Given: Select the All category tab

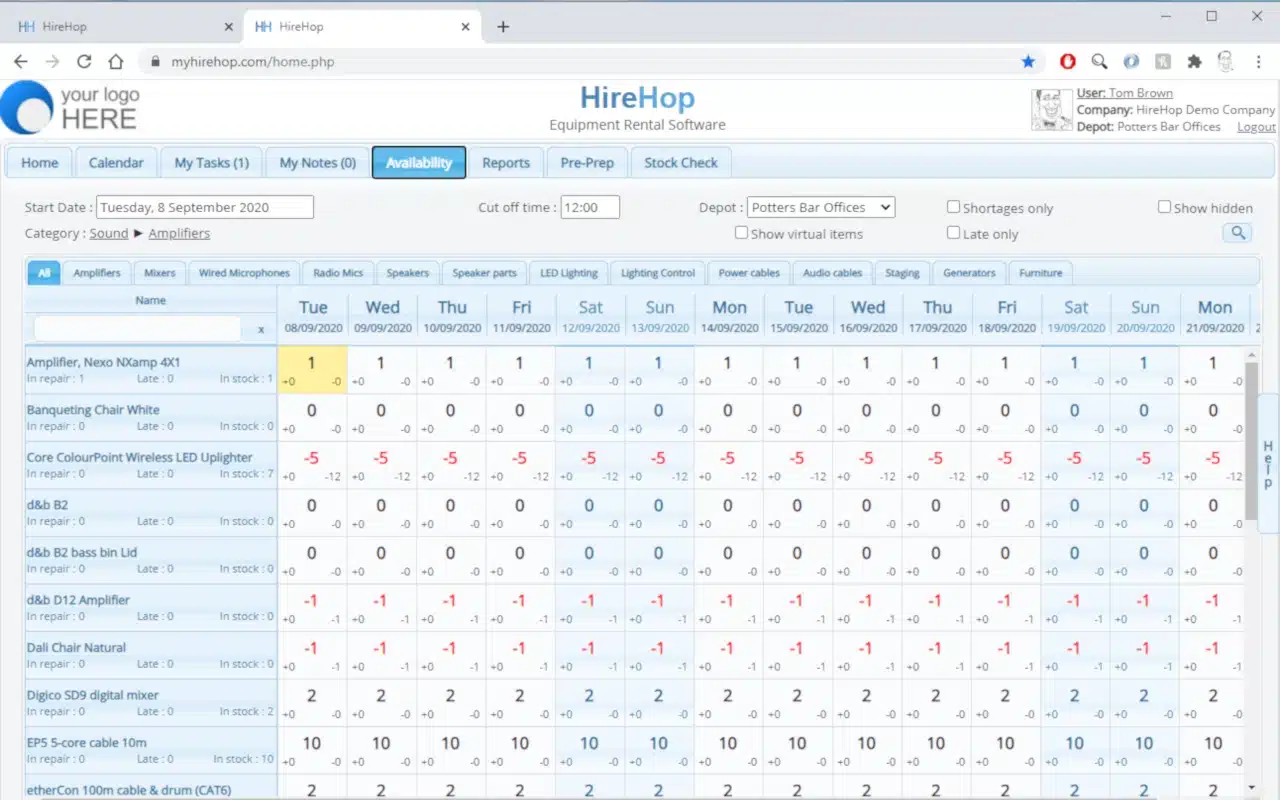Looking at the screenshot, I should pos(44,272).
